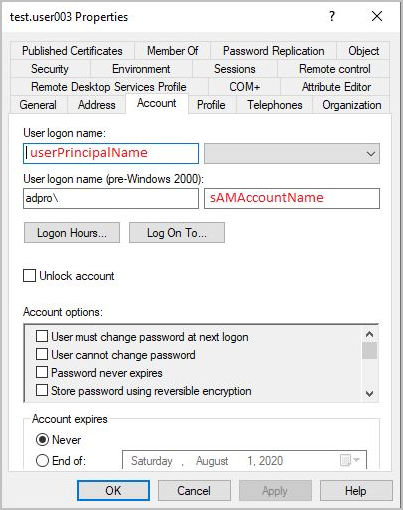Open the Address tab
Viewport: 403px width, 510px height.
pyautogui.click(x=97, y=105)
